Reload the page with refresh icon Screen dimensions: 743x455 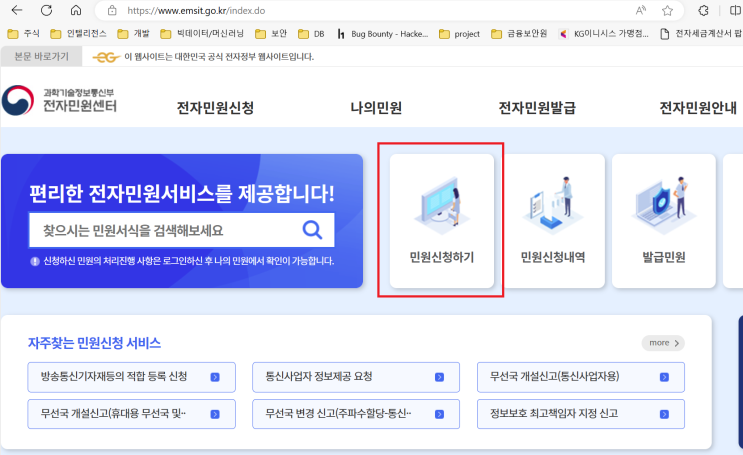tap(46, 10)
